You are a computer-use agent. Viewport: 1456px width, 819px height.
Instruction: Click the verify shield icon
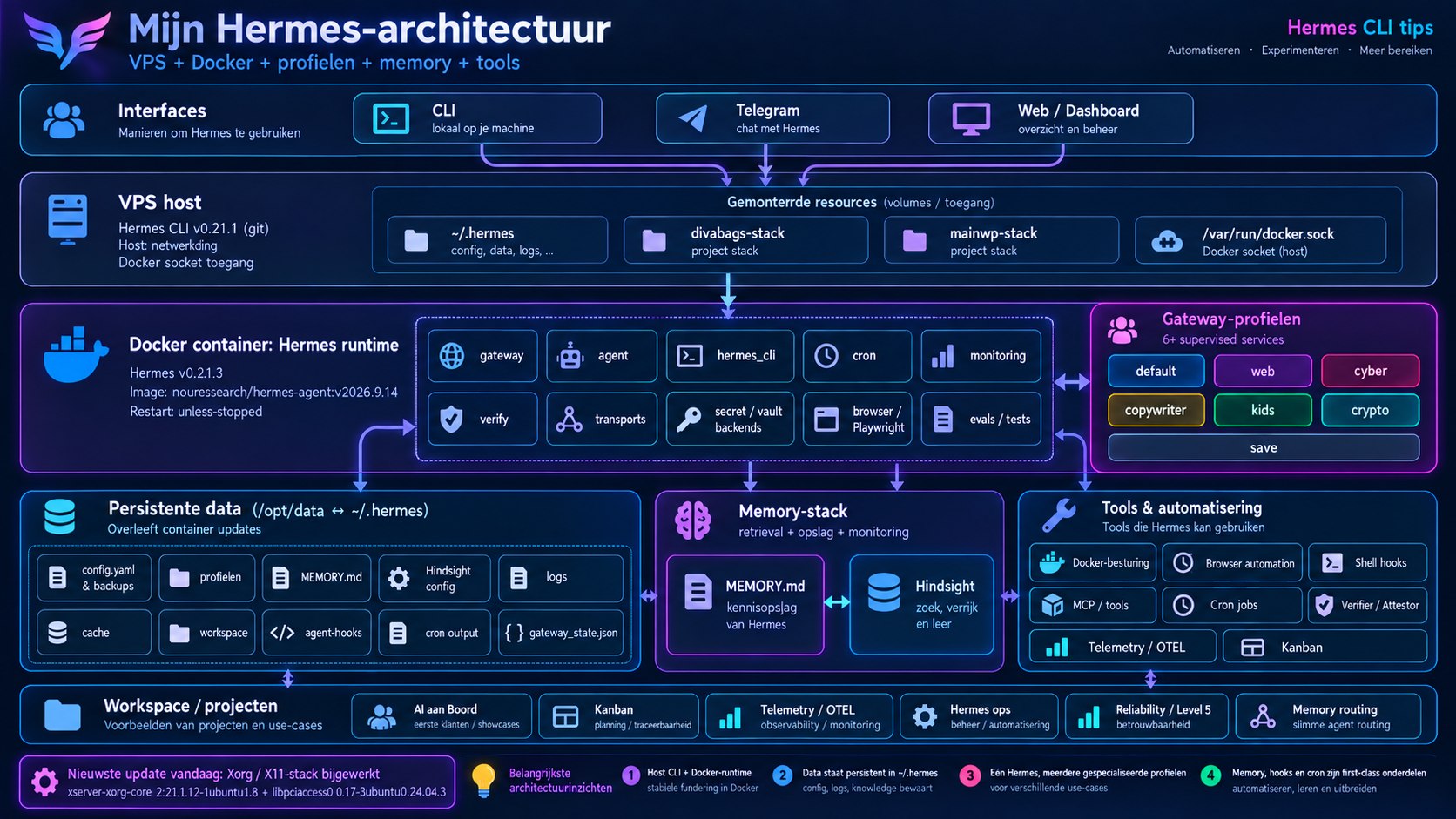coord(451,420)
